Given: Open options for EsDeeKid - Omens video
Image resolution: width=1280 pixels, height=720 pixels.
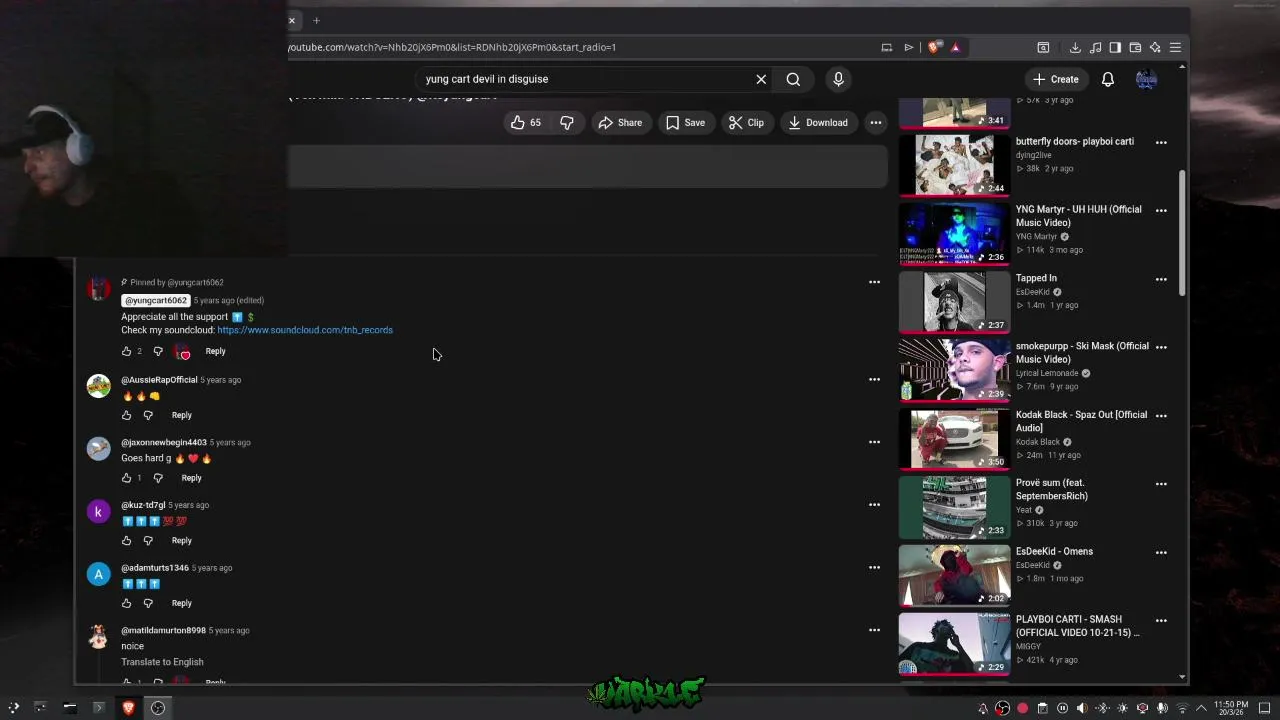Looking at the screenshot, I should pos(1161,552).
